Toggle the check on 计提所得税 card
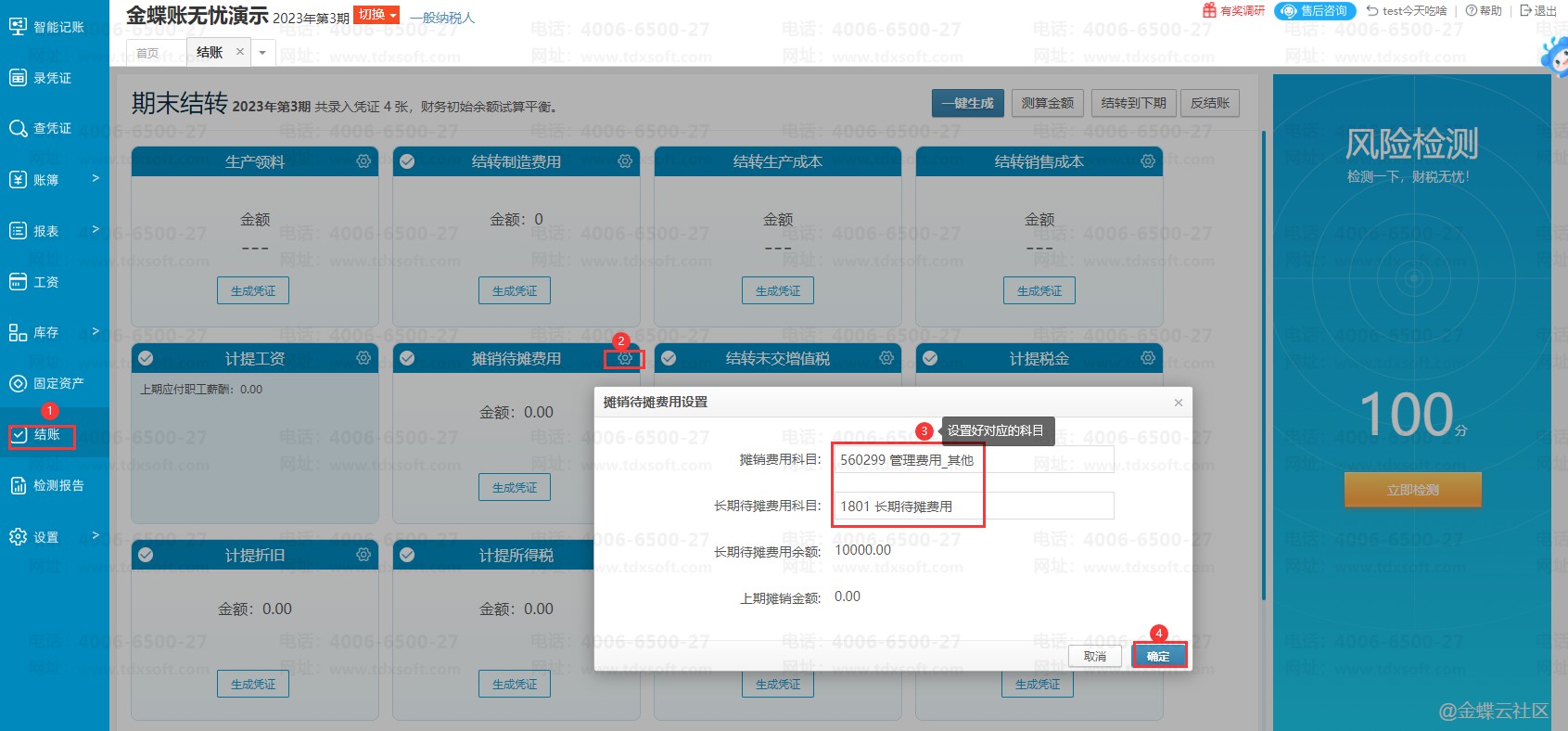 point(407,555)
